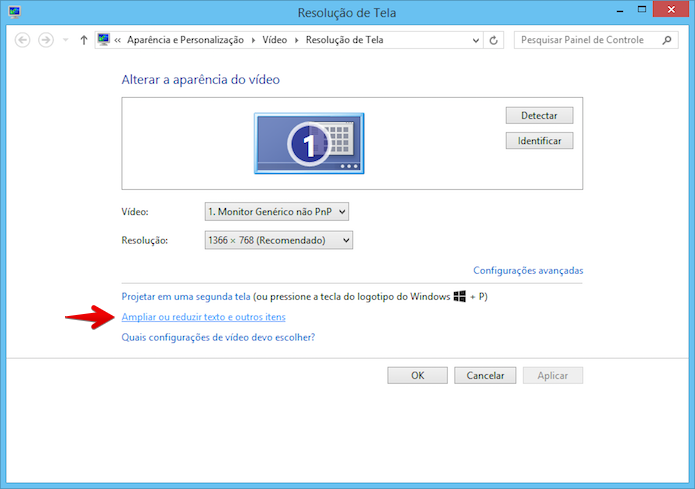Expand the arrow after Aparência e Personalização
The height and width of the screenshot is (489, 695).
coord(253,40)
